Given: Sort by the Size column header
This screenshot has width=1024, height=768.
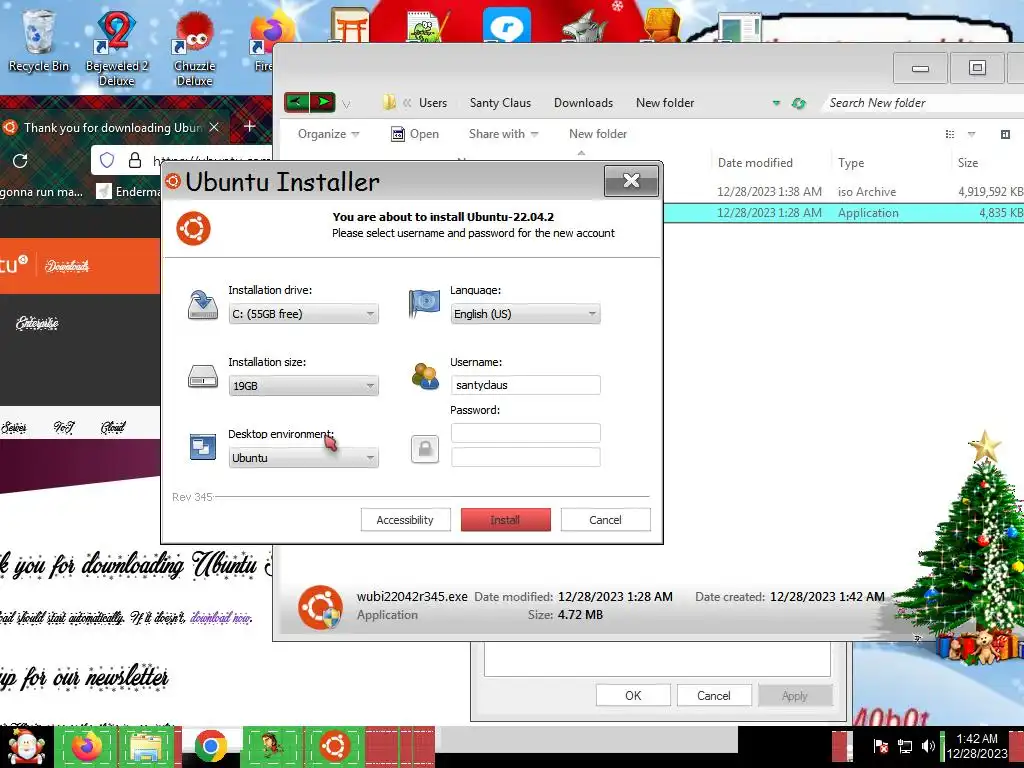Looking at the screenshot, I should 968,163.
